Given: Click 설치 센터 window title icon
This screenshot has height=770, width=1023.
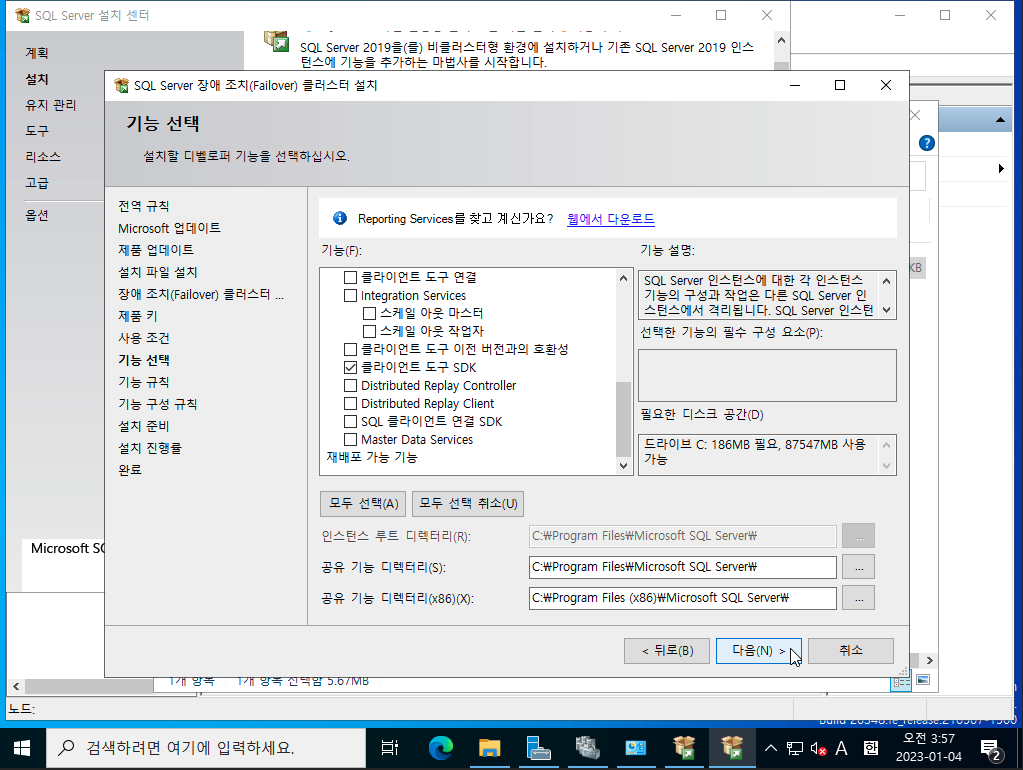Looking at the screenshot, I should point(22,15).
